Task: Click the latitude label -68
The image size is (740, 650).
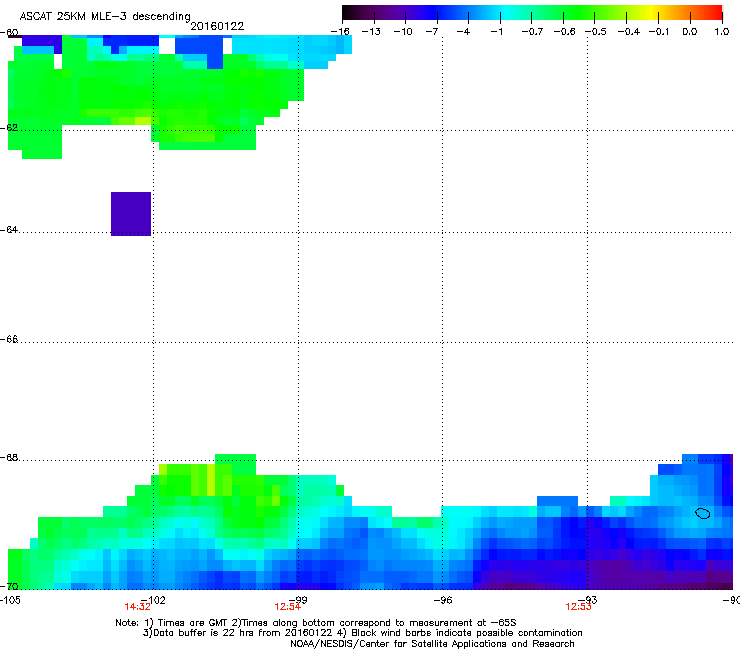Action: click(9, 457)
